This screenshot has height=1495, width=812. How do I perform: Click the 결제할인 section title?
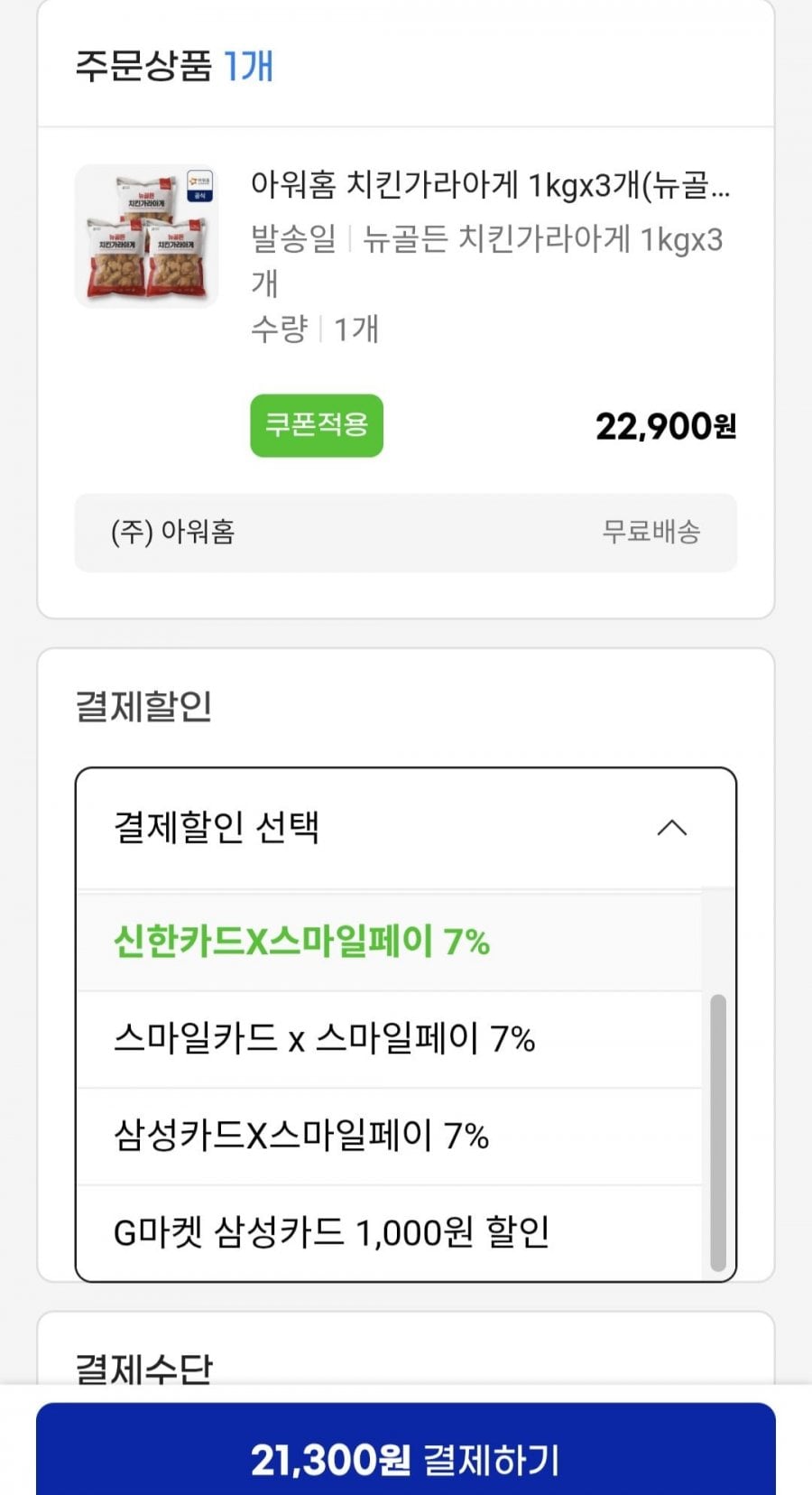pyautogui.click(x=144, y=706)
